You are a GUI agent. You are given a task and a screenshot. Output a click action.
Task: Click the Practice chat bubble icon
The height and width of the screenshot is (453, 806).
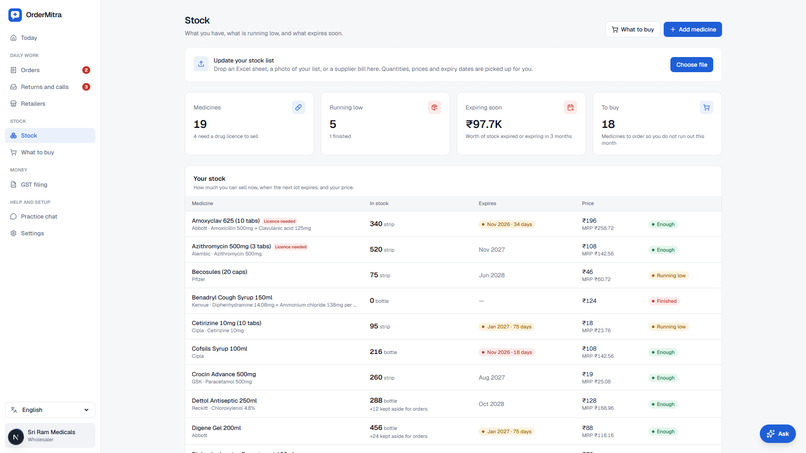point(13,216)
